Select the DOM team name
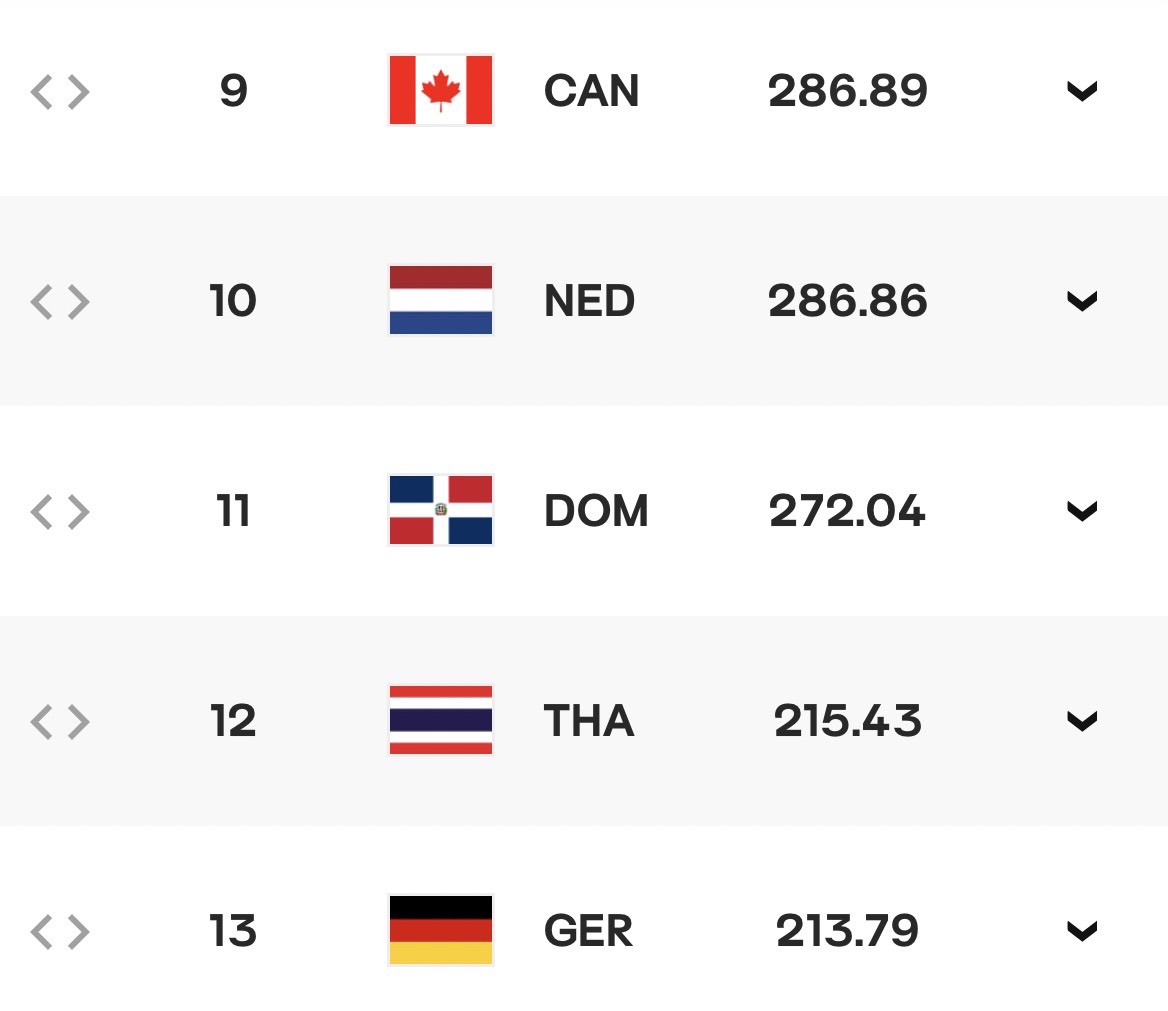Screen dimensions: 1168x1011 [x=596, y=511]
